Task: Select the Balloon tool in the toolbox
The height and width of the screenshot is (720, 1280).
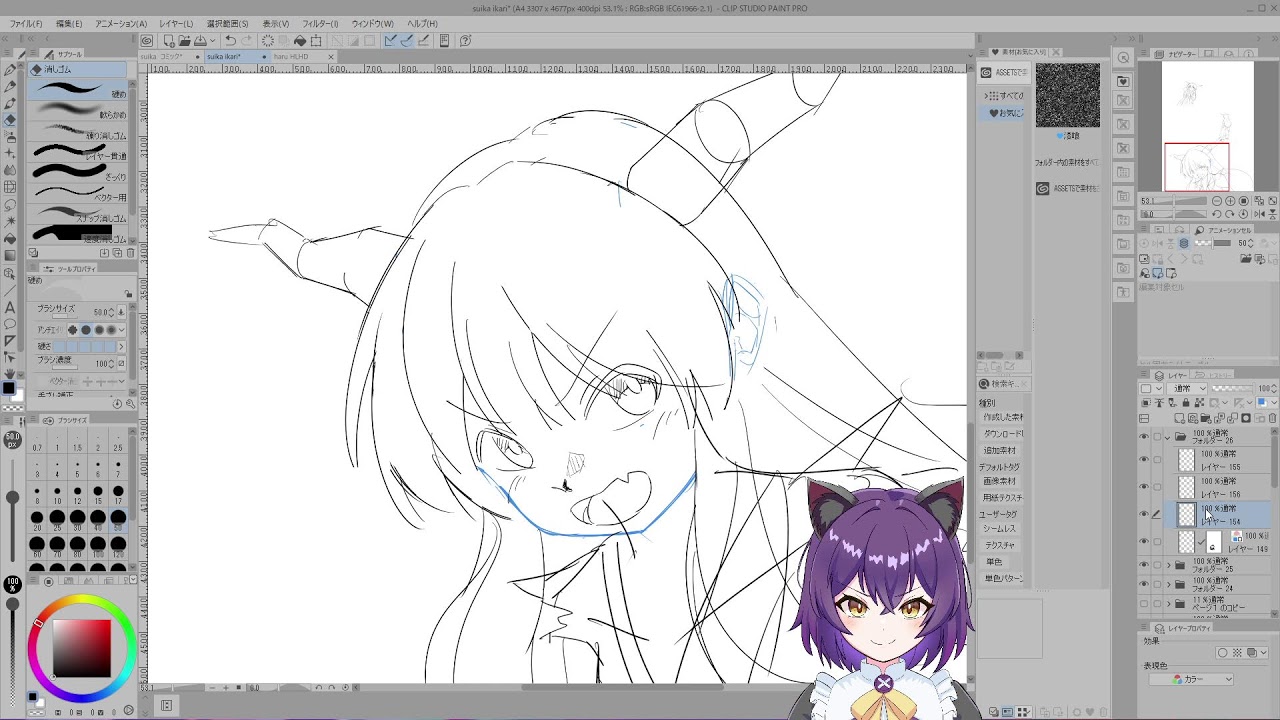Action: (10, 324)
